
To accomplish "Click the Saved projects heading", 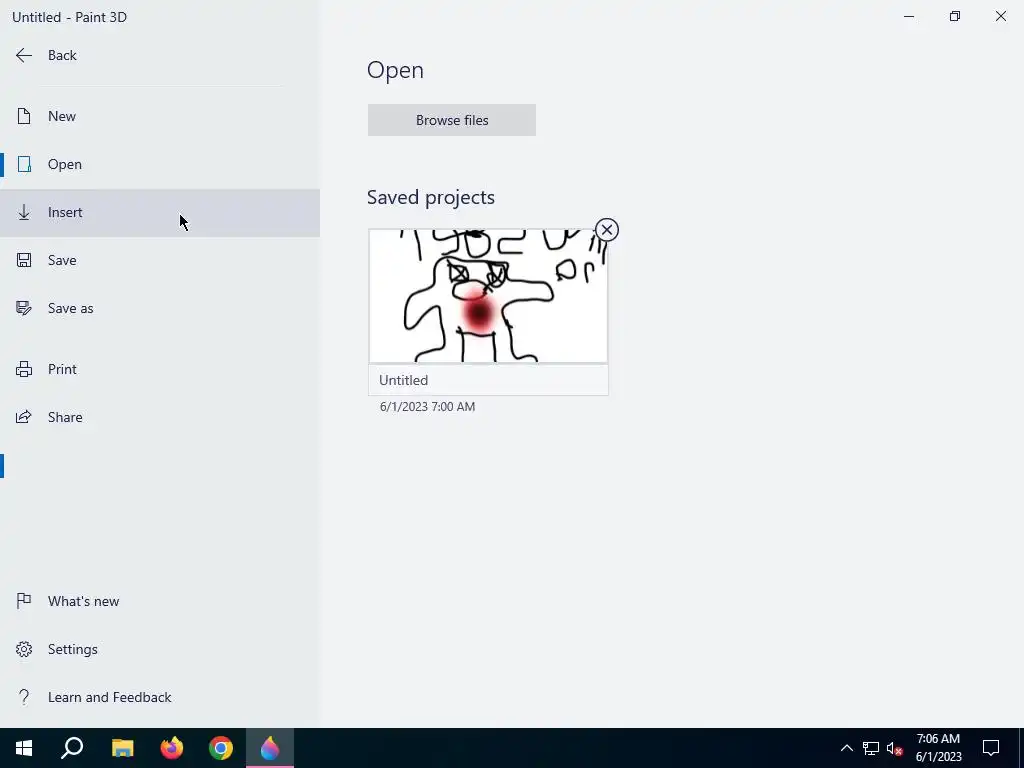I will click(x=431, y=197).
